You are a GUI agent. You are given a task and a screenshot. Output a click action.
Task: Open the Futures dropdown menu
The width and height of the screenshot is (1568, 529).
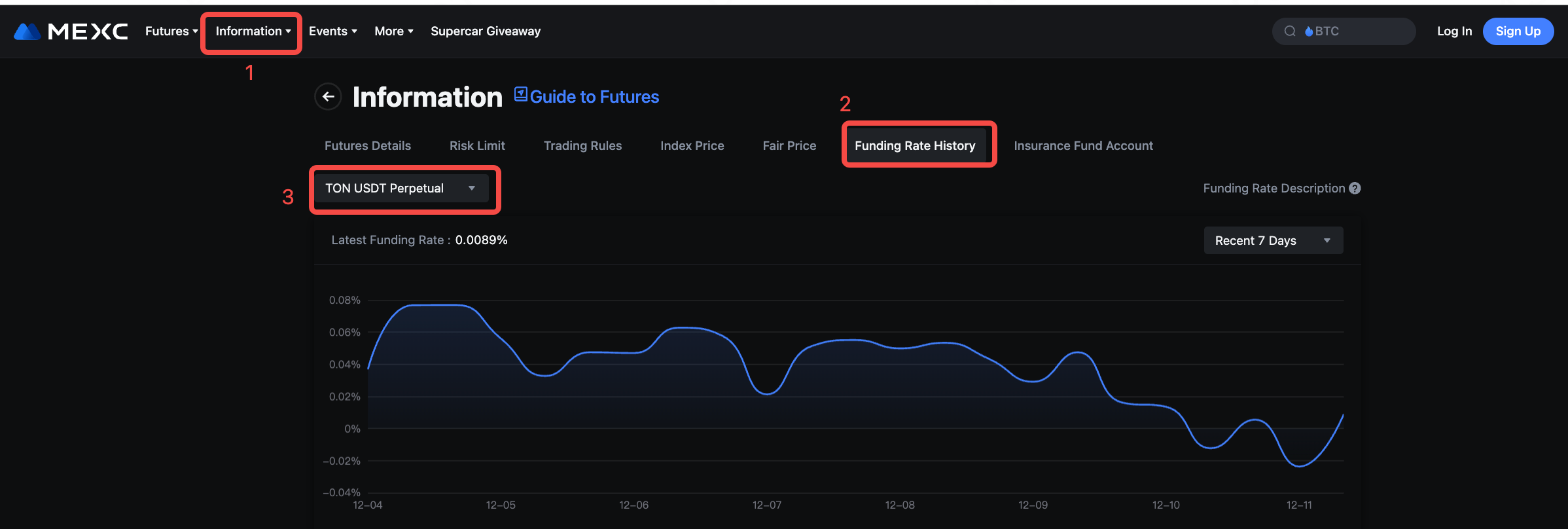171,31
